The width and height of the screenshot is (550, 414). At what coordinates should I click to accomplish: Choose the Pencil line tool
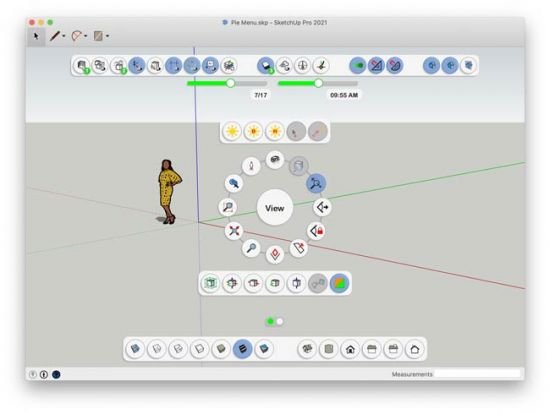tap(55, 36)
